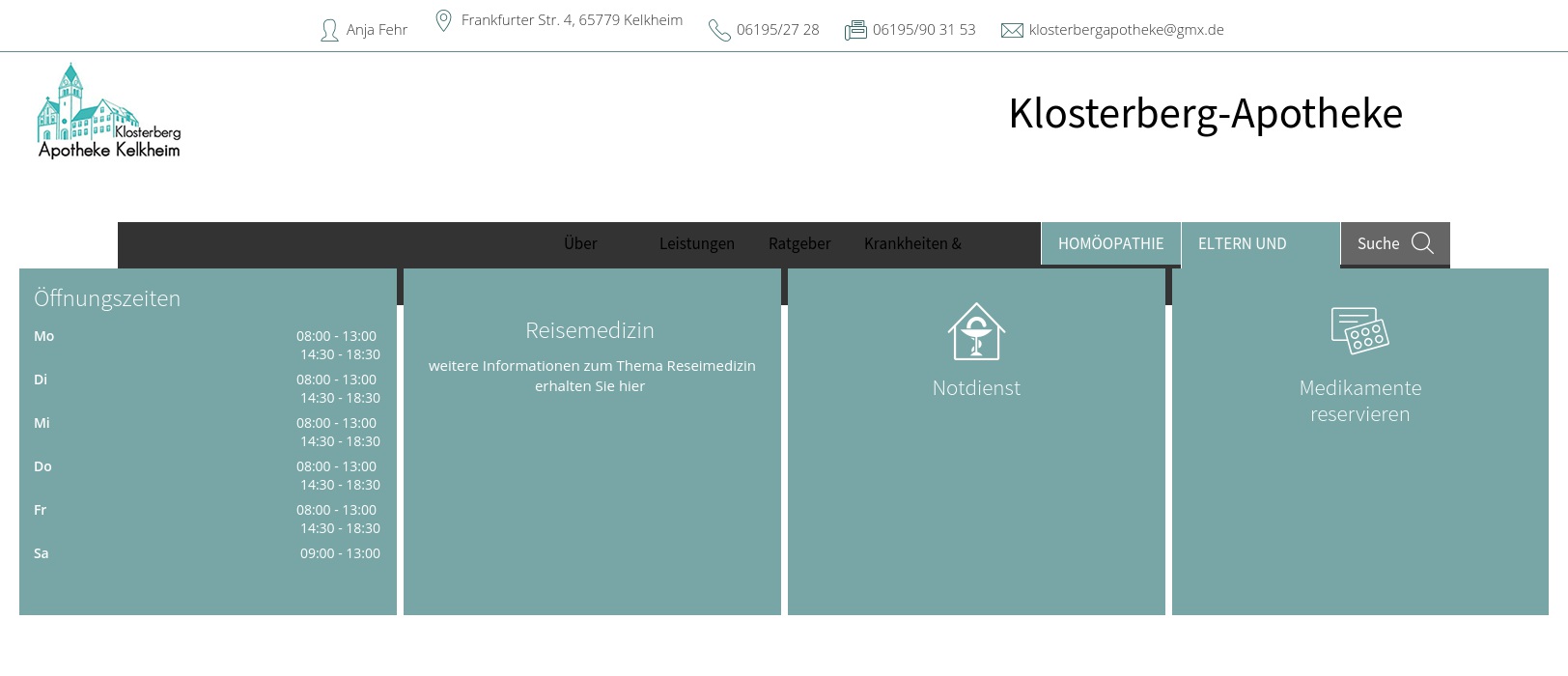Click the Do weekday label
Image resolution: width=1568 pixels, height=676 pixels.
click(x=42, y=466)
